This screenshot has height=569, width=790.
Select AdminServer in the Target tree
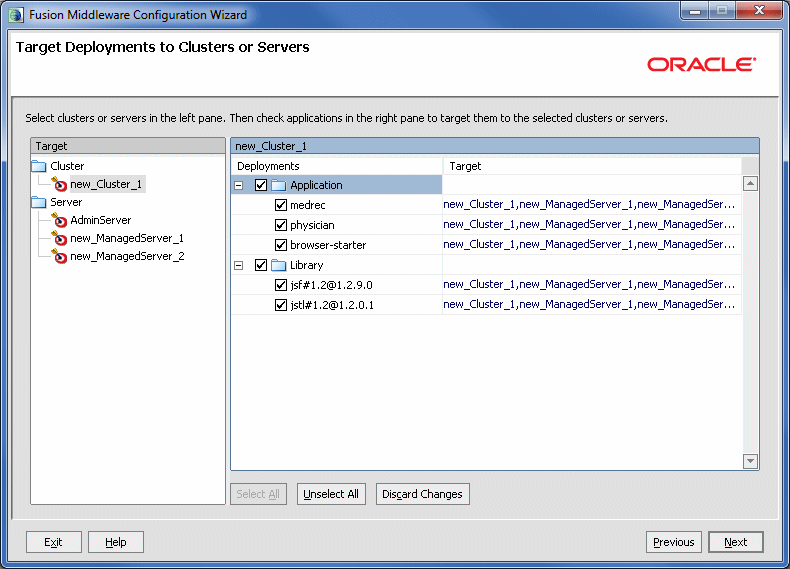[101, 220]
